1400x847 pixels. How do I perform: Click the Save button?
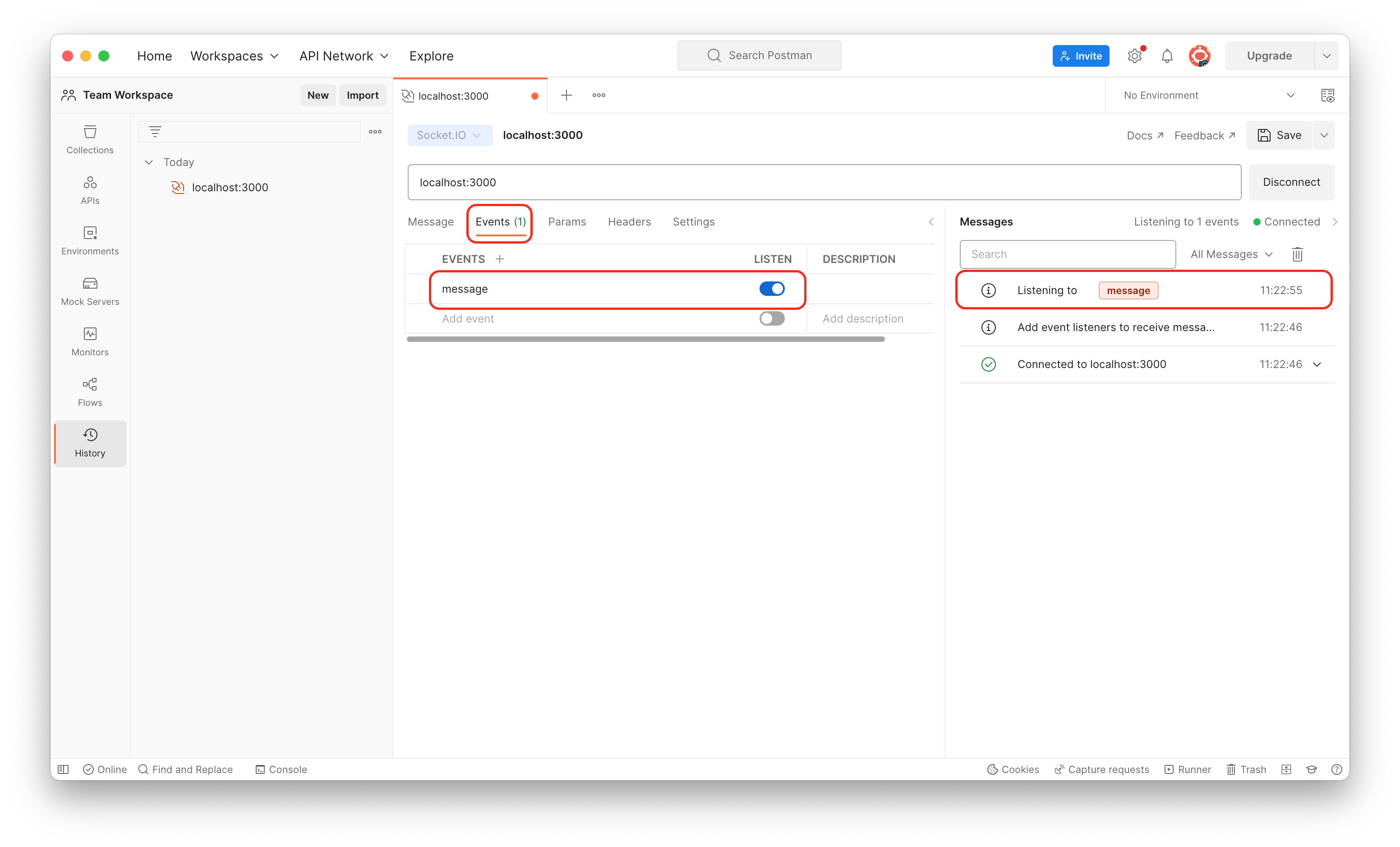[x=1278, y=135]
